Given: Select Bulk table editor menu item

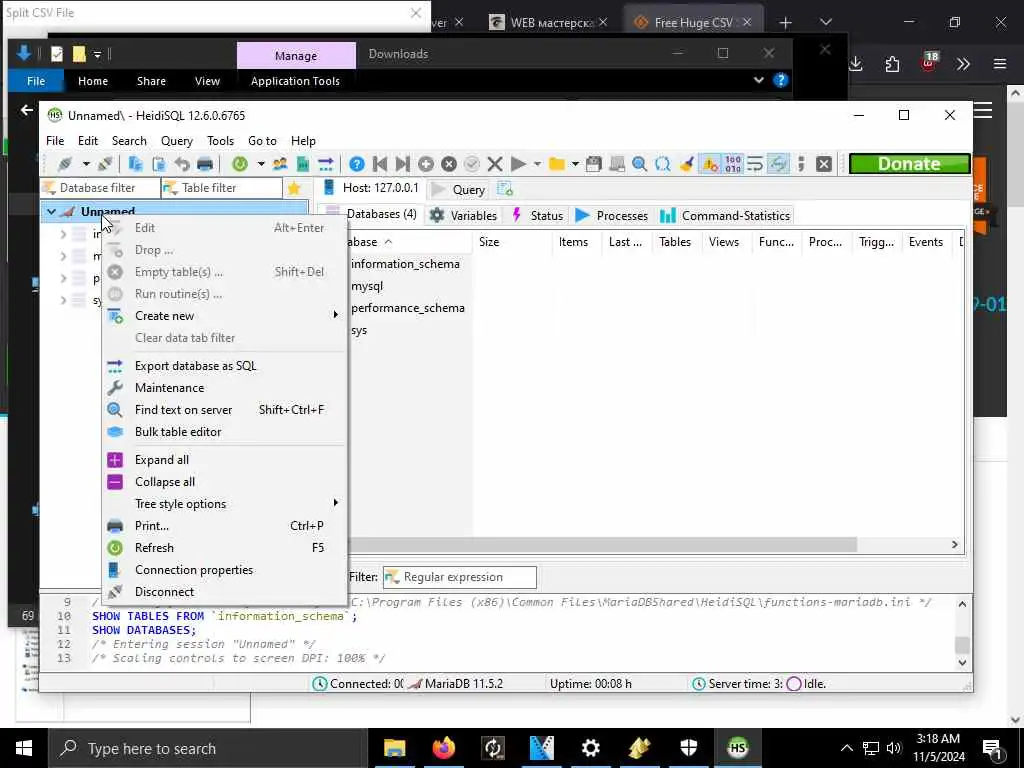Looking at the screenshot, I should pos(226,432).
